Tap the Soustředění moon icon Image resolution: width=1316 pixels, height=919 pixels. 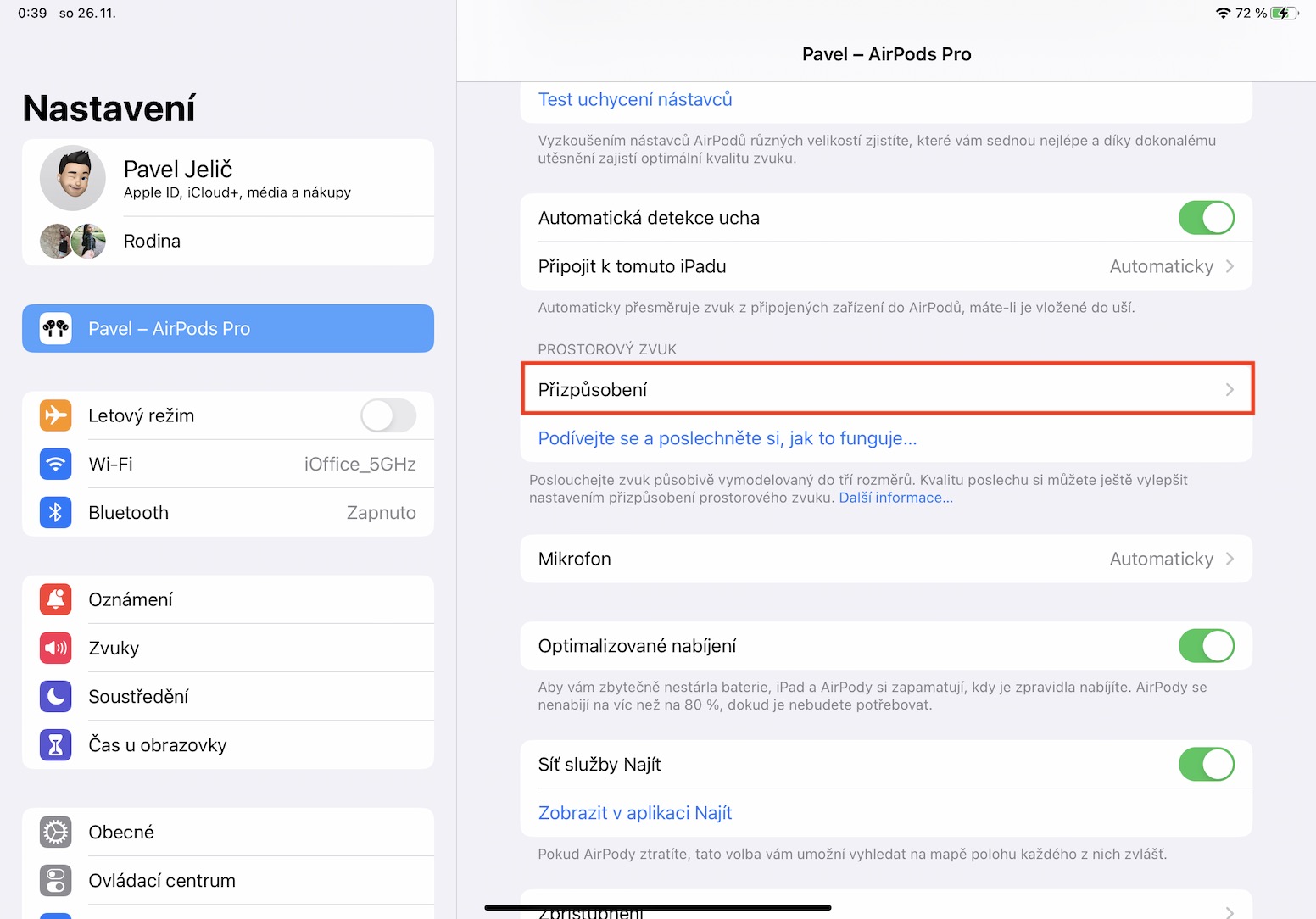(x=56, y=696)
